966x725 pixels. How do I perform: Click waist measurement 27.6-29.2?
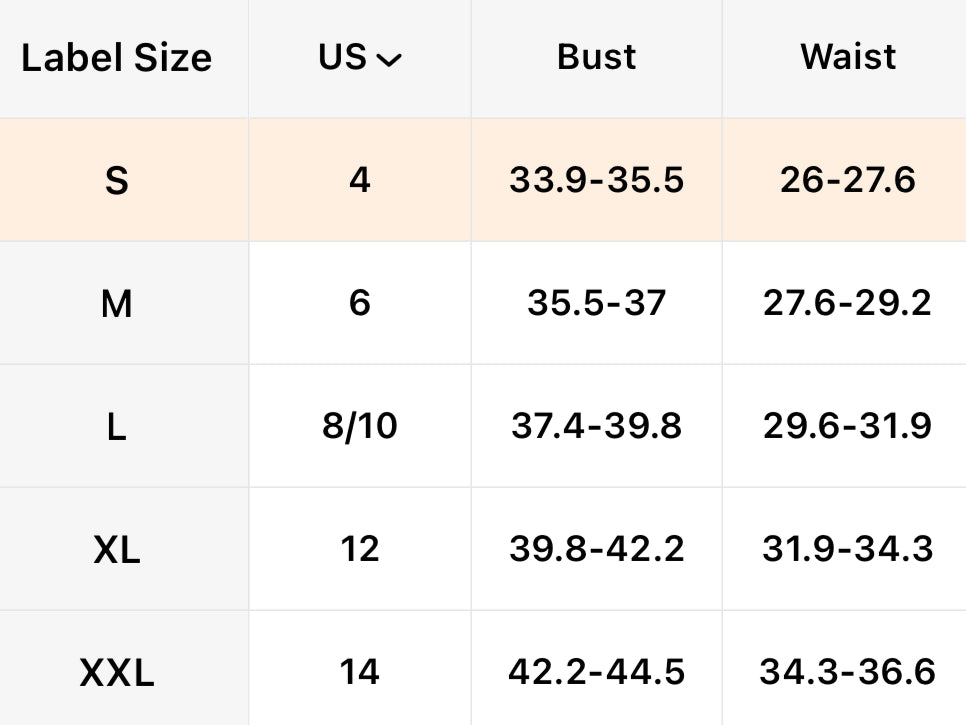847,303
